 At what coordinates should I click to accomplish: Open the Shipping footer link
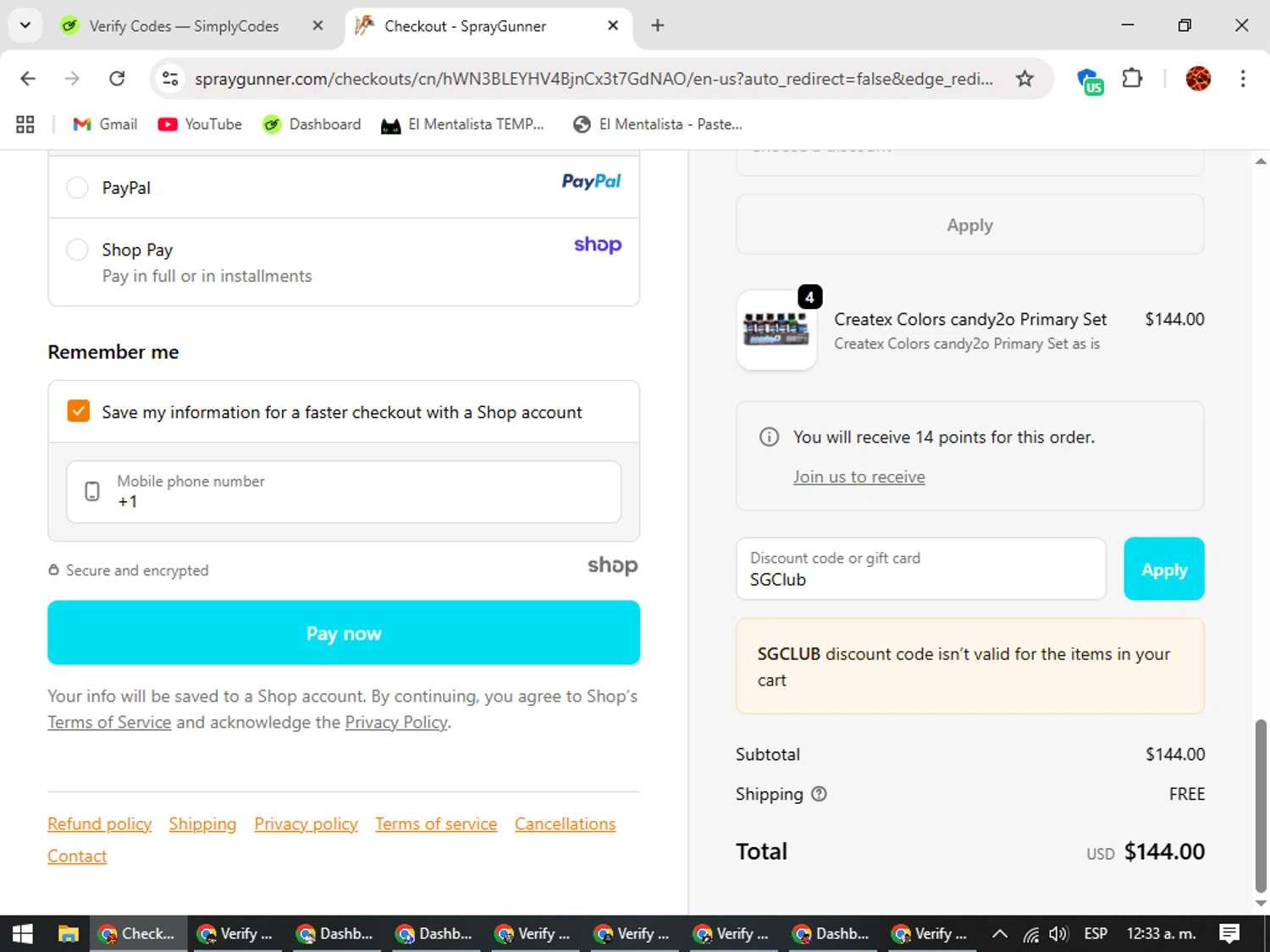(x=202, y=824)
